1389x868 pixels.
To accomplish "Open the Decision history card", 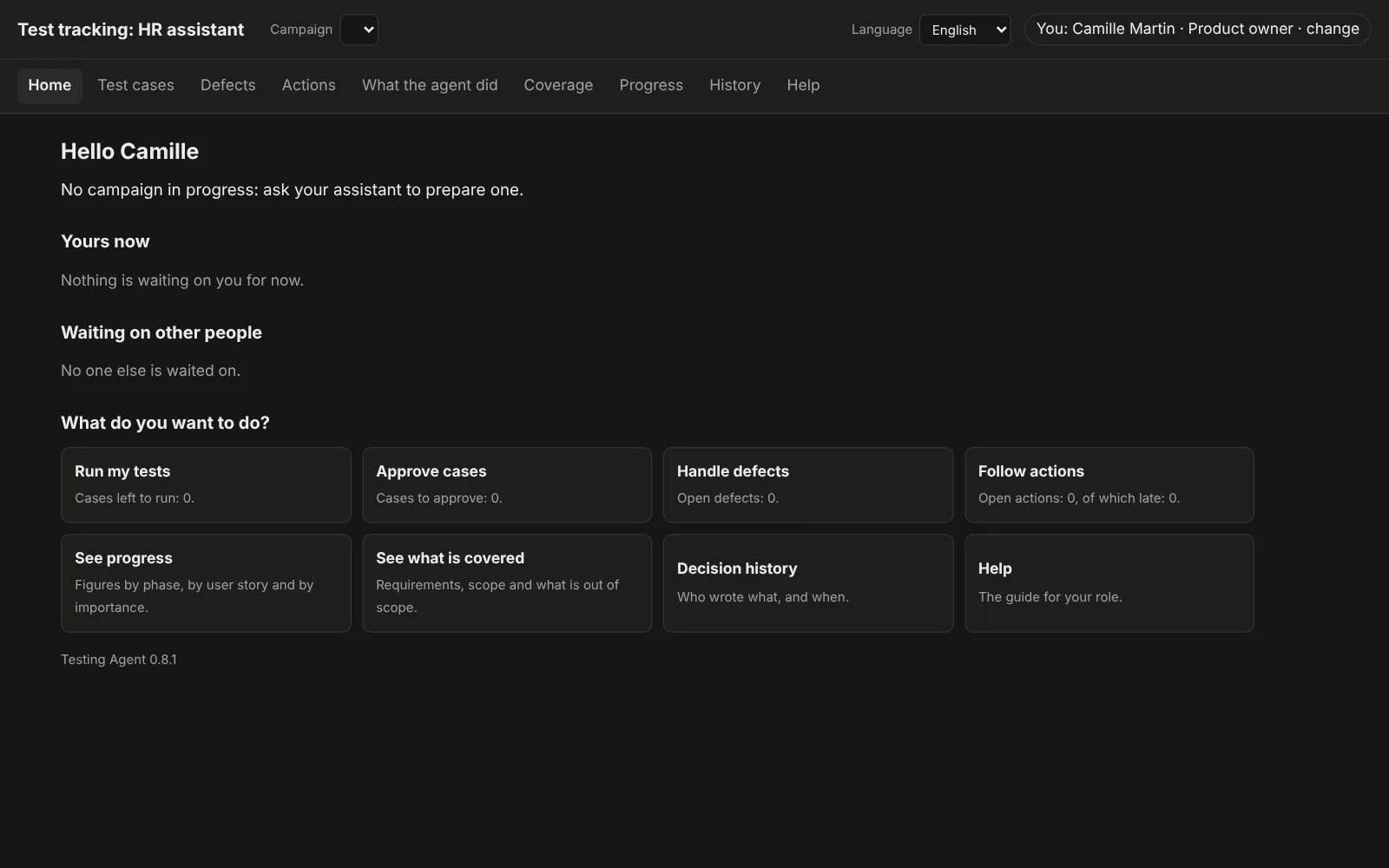I will 808,583.
